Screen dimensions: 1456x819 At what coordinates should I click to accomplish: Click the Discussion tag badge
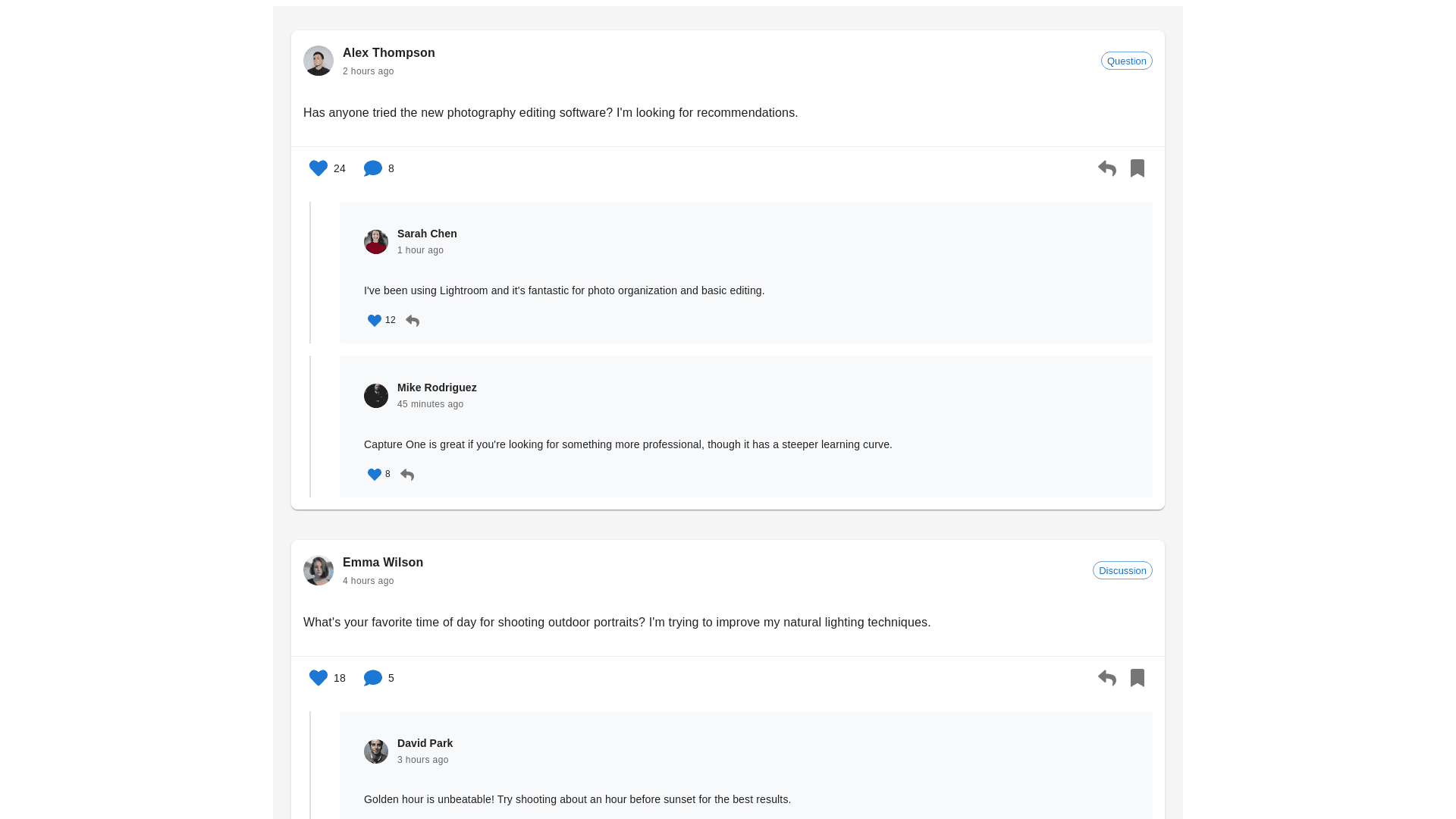1122,570
